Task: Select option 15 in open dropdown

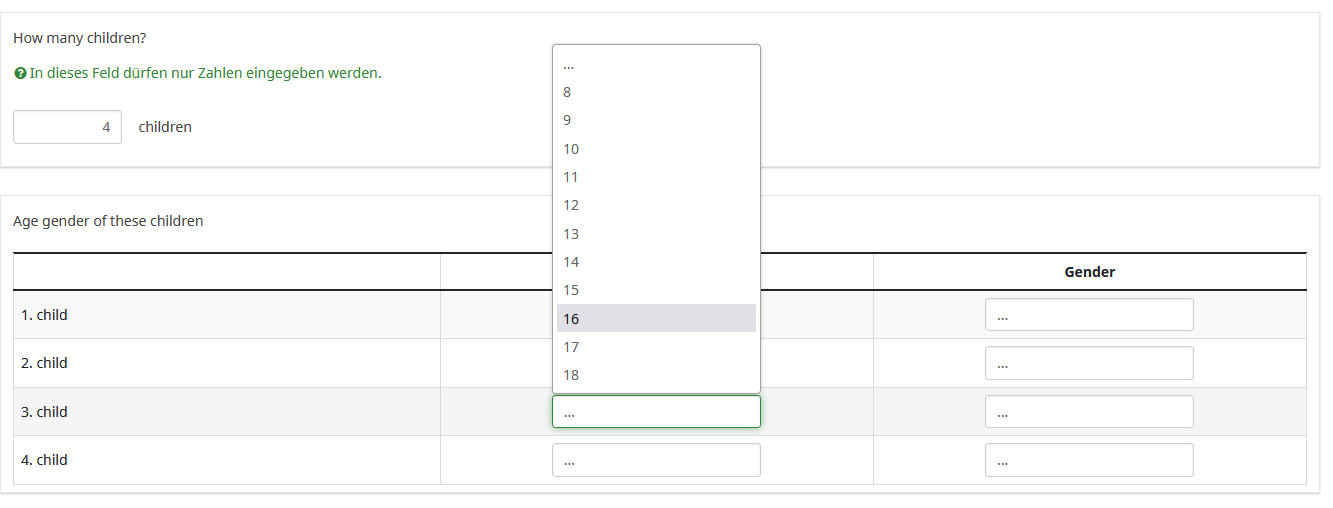Action: click(x=656, y=290)
